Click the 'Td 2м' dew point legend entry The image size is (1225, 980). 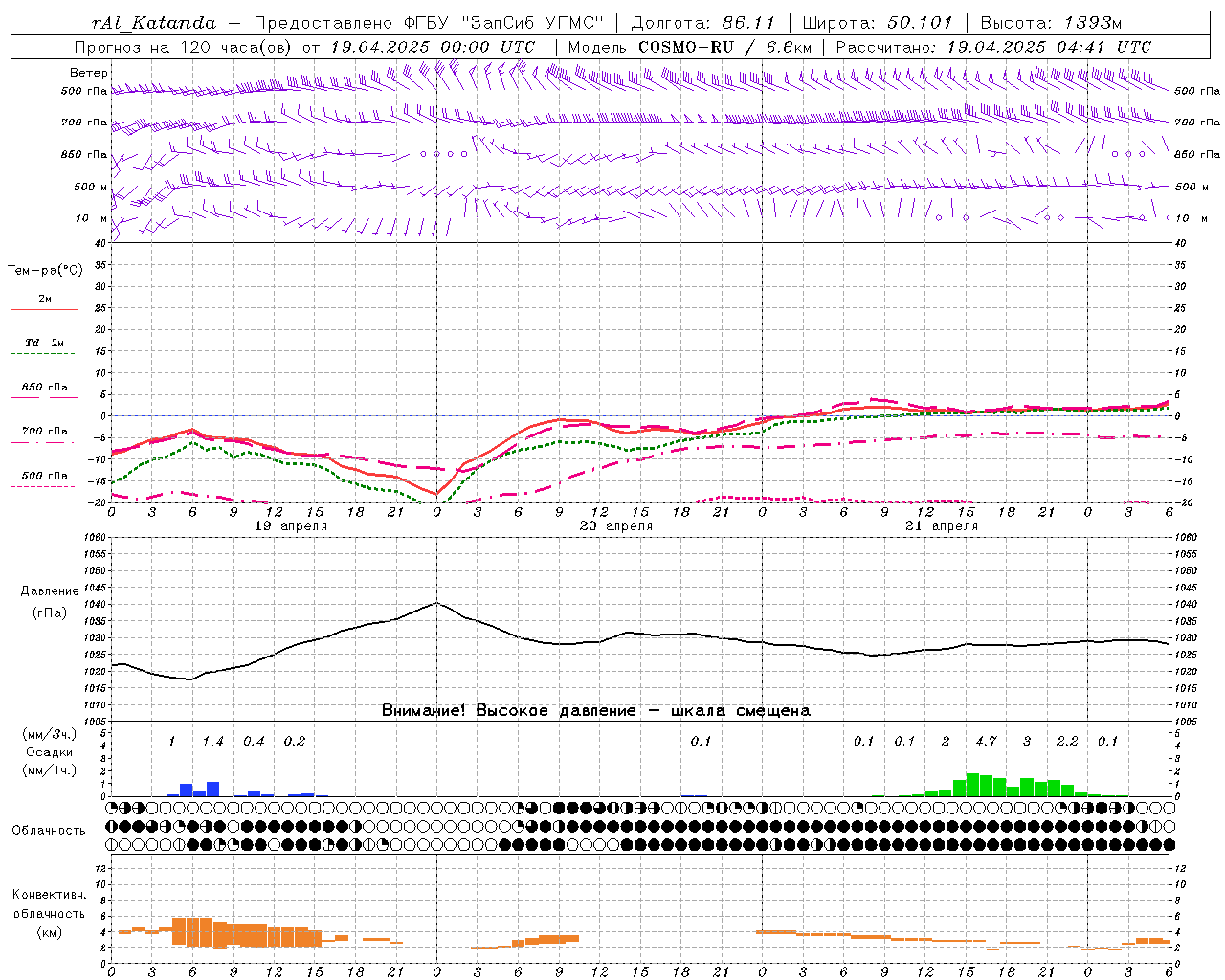tap(44, 343)
